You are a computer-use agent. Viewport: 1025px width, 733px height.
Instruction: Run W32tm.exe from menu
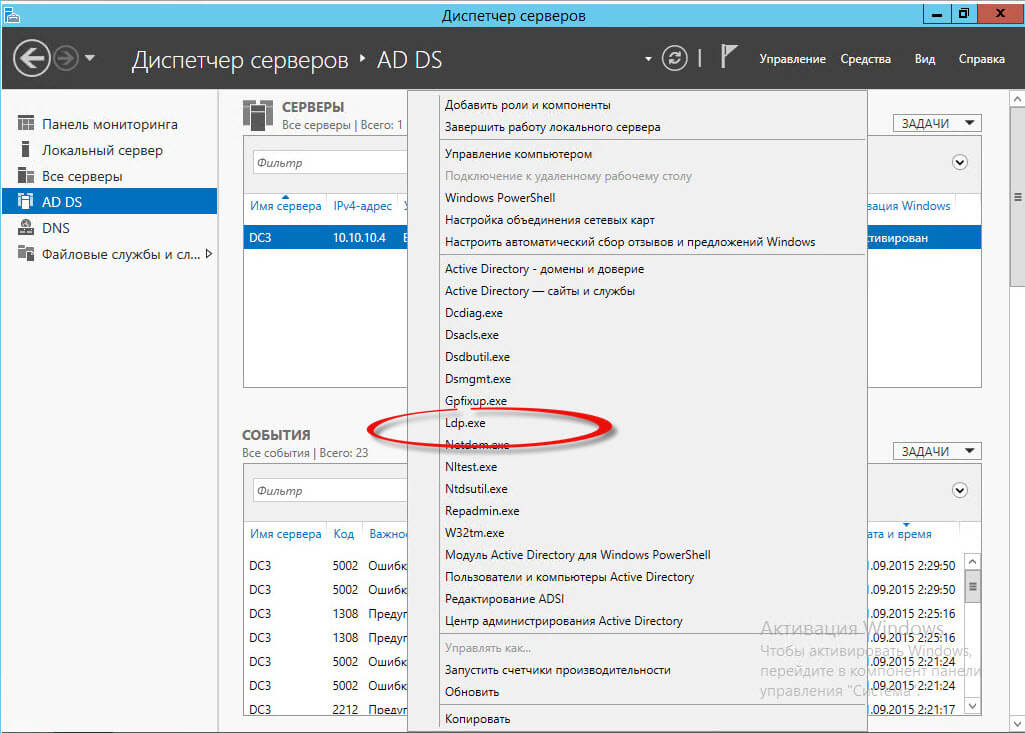[x=475, y=533]
